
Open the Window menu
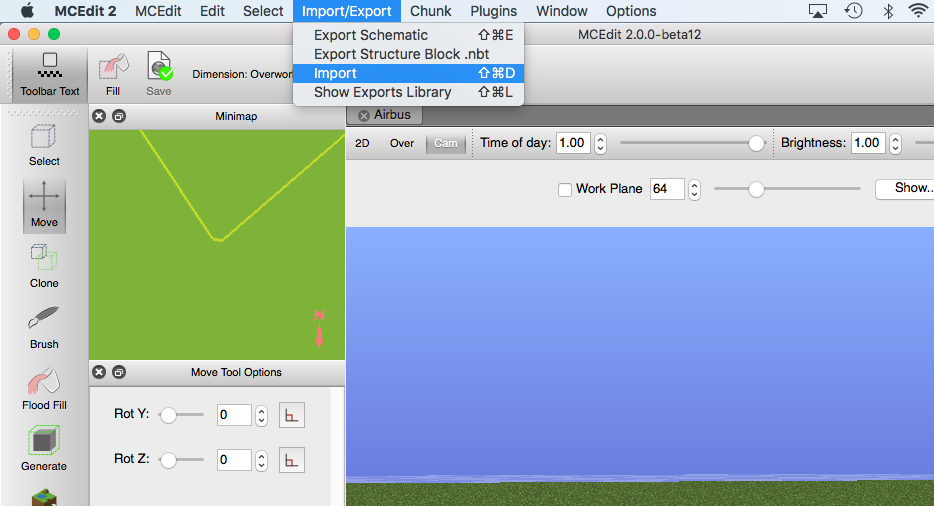(562, 11)
